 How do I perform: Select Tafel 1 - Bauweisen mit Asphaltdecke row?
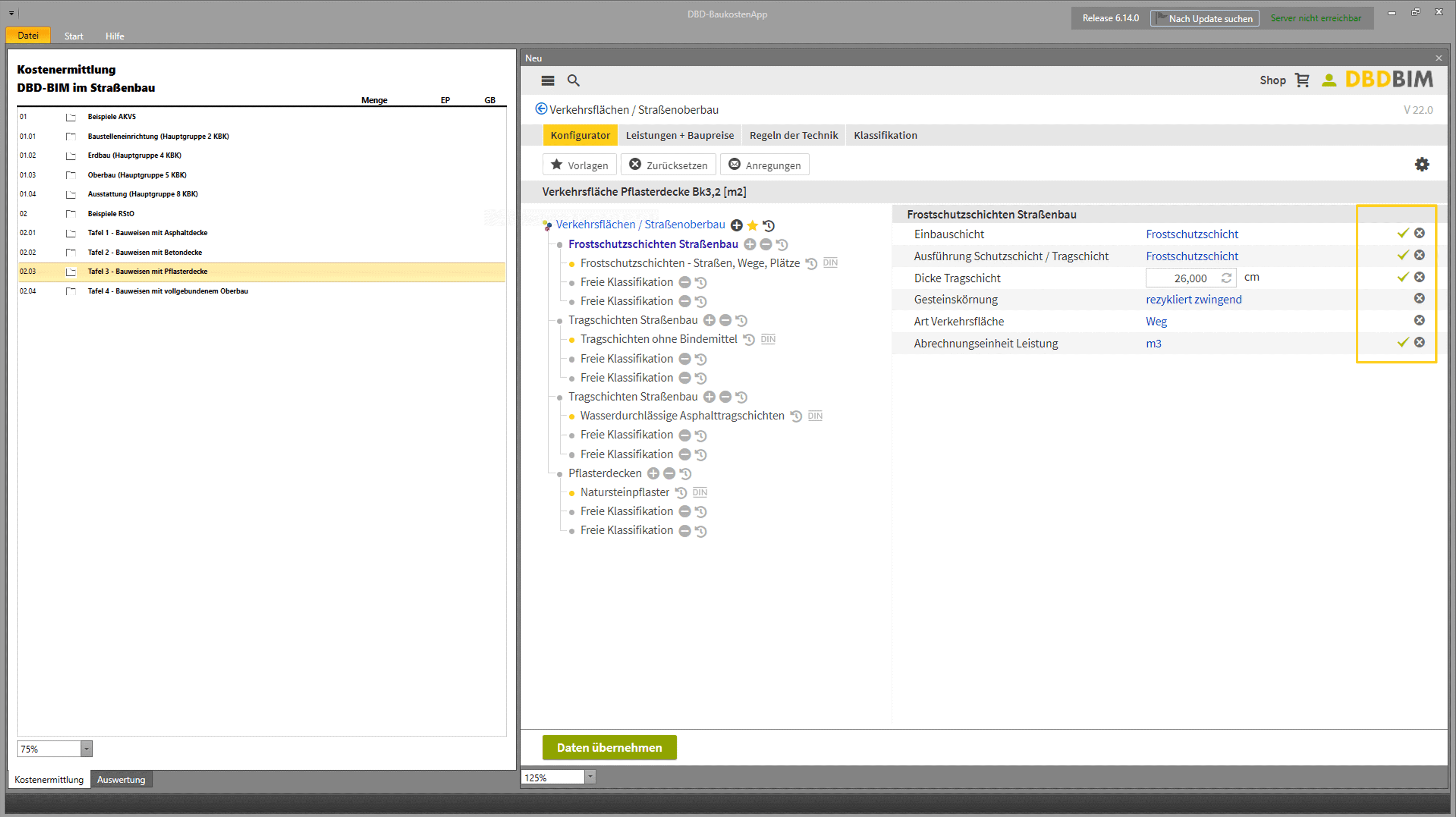262,233
